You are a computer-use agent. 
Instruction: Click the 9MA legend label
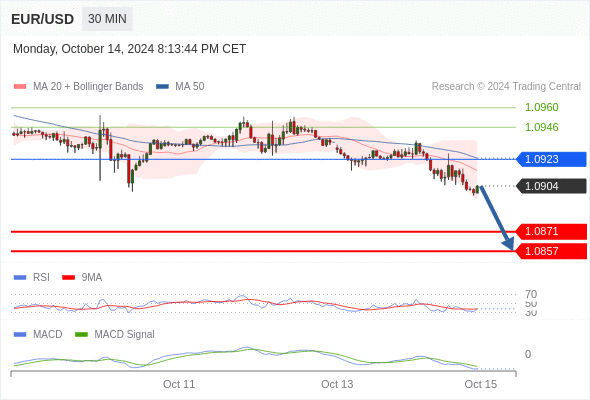[92, 278]
